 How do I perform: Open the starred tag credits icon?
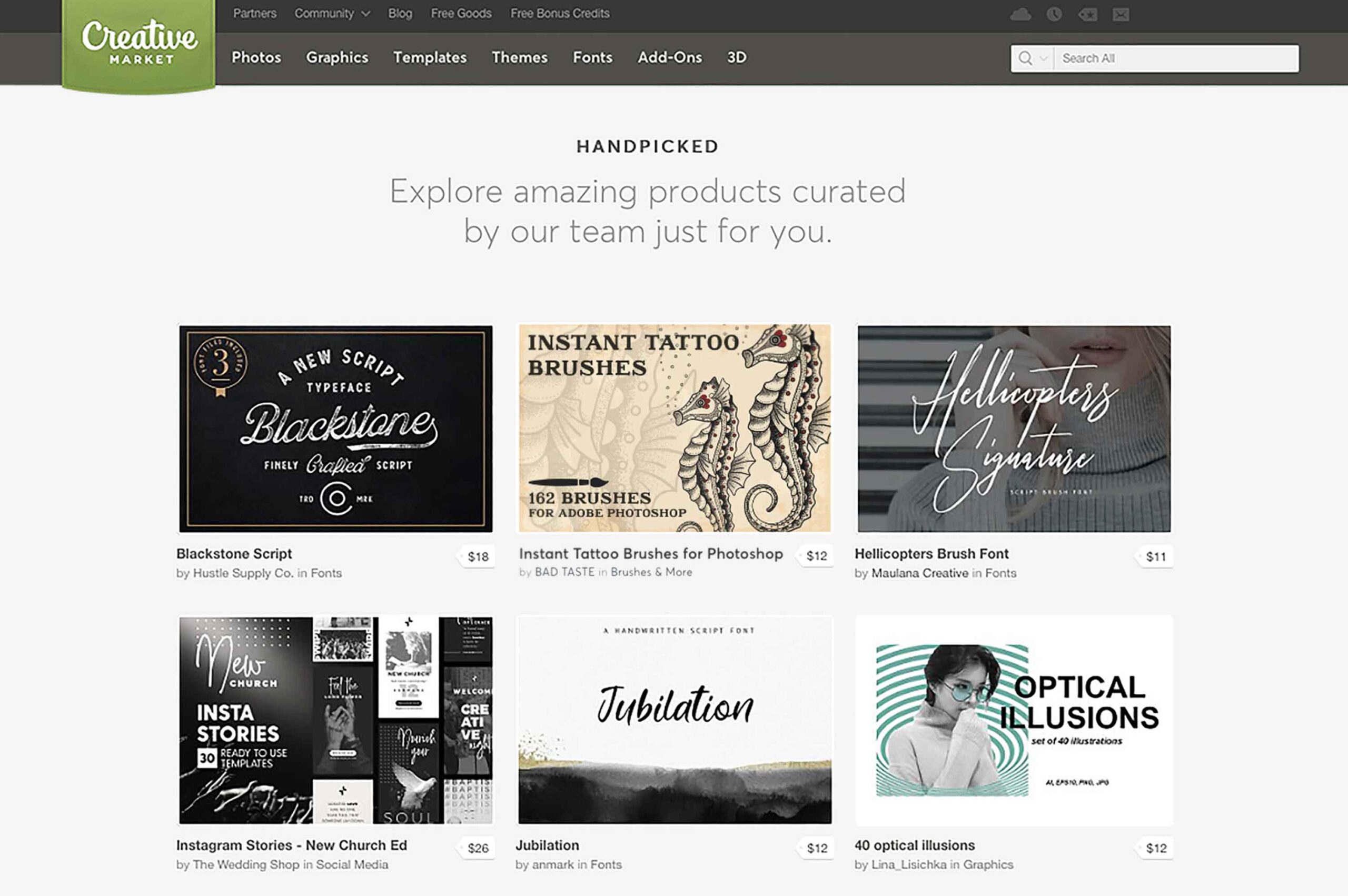point(1087,14)
